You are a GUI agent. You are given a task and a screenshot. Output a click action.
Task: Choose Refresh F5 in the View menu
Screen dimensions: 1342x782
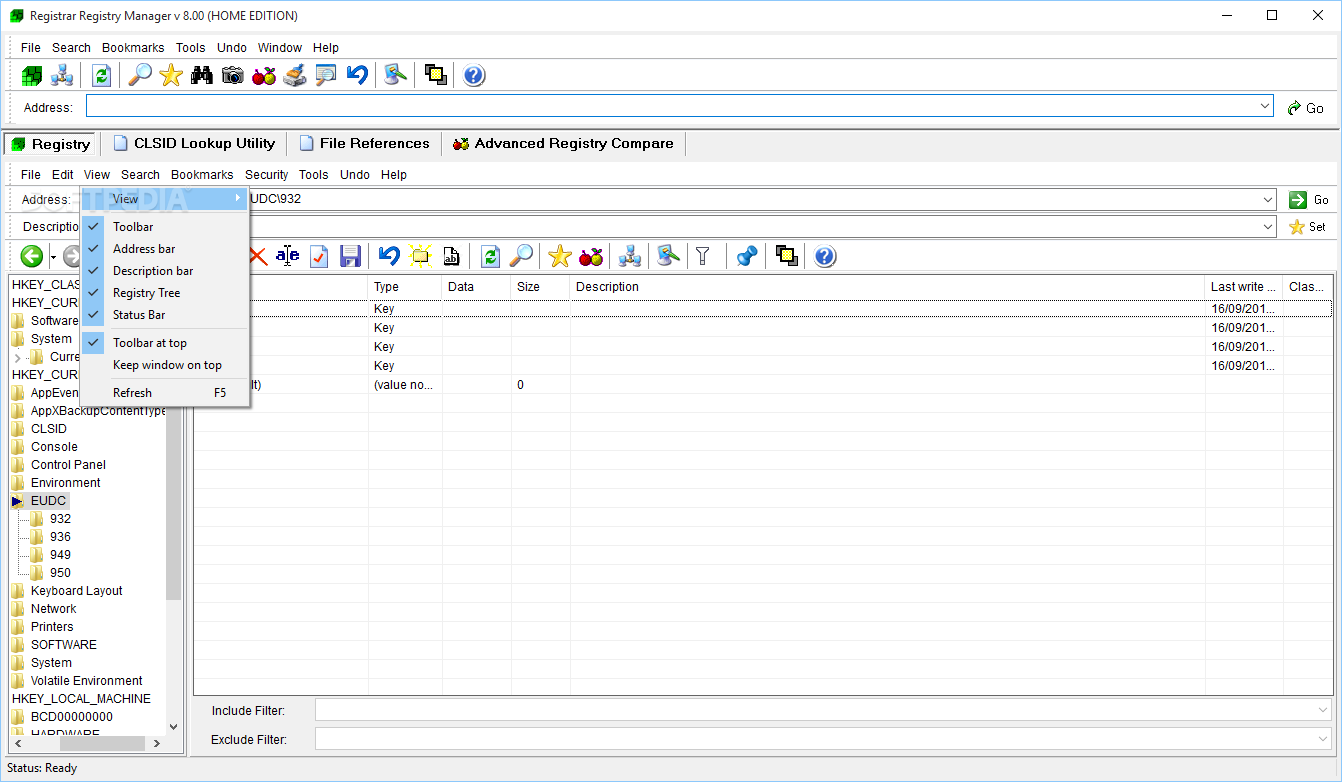point(165,393)
